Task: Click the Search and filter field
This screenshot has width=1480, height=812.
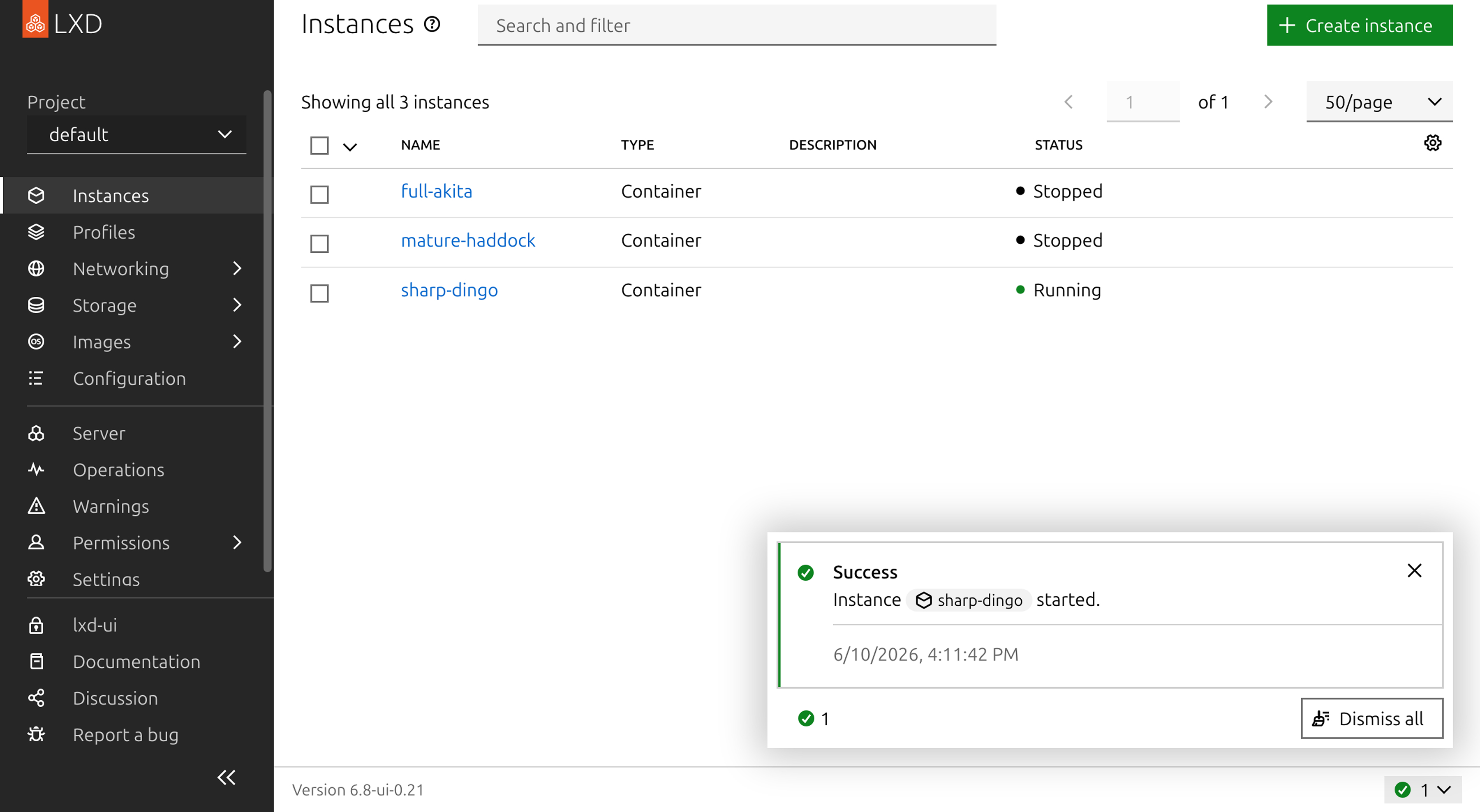Action: 737,25
